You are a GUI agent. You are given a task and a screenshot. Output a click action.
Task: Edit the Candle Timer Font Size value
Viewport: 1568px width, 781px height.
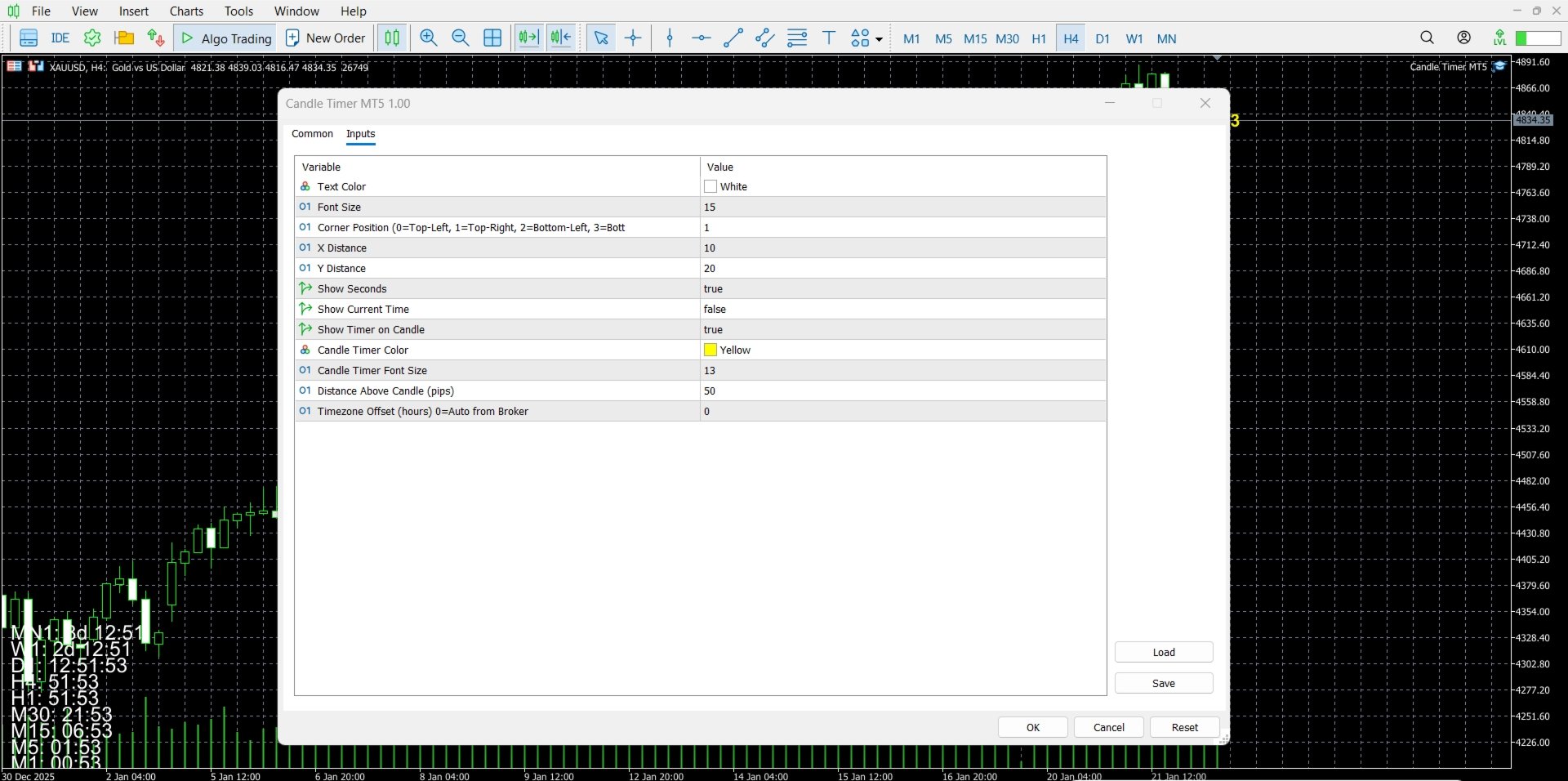[x=903, y=370]
